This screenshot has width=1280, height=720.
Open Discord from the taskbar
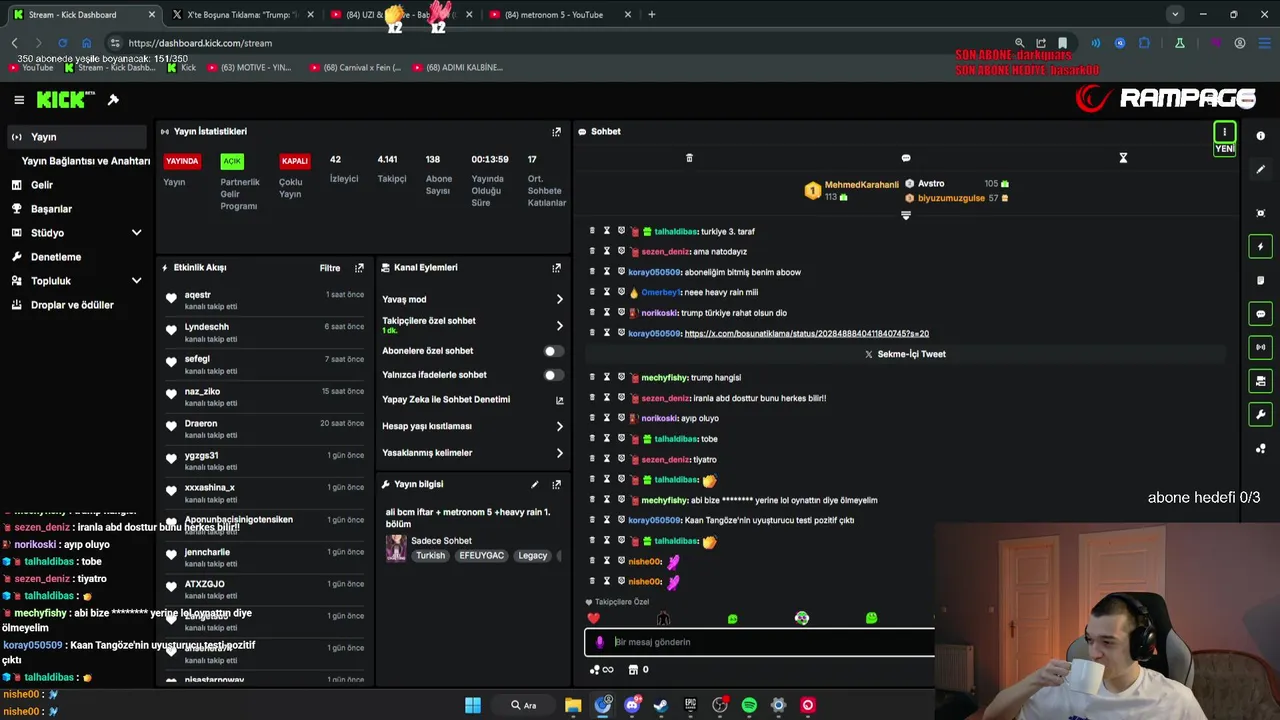[x=631, y=705]
